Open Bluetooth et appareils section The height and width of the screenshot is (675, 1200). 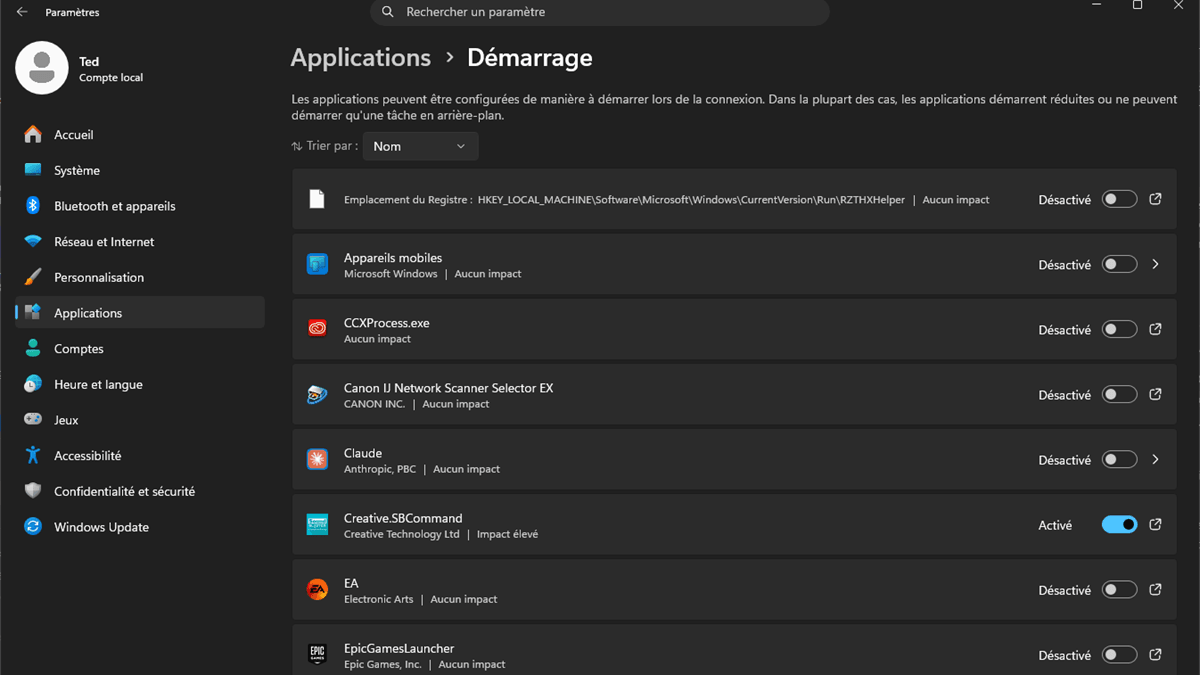click(140, 206)
